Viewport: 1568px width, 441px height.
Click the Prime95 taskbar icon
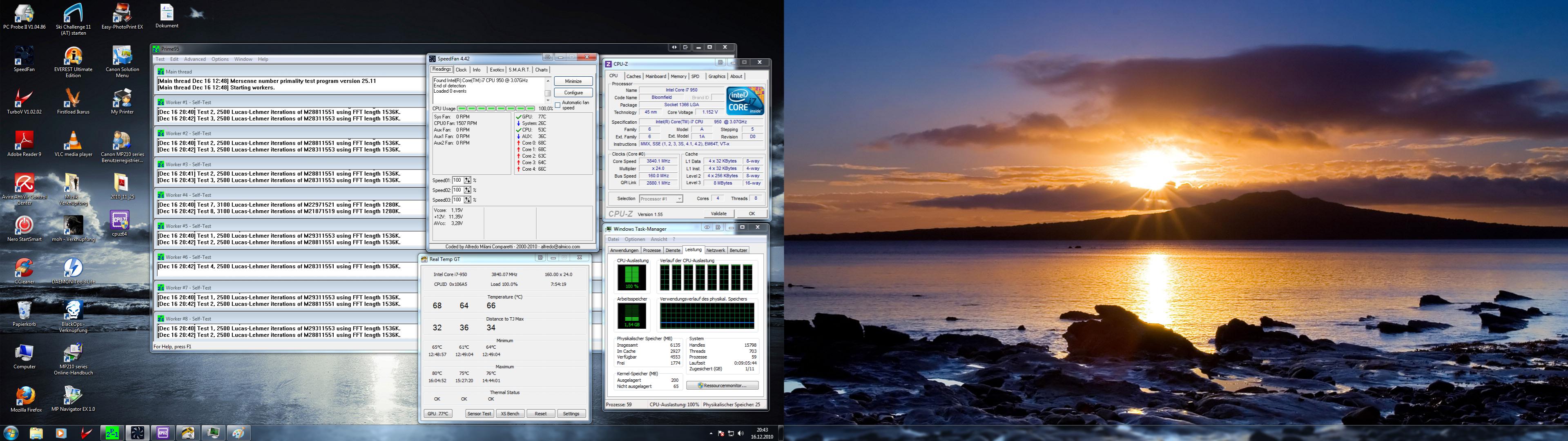[112, 433]
